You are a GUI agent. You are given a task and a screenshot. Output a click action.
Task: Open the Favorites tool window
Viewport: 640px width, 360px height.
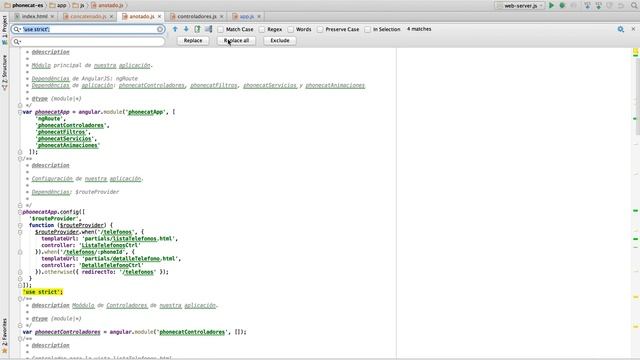pos(4,336)
